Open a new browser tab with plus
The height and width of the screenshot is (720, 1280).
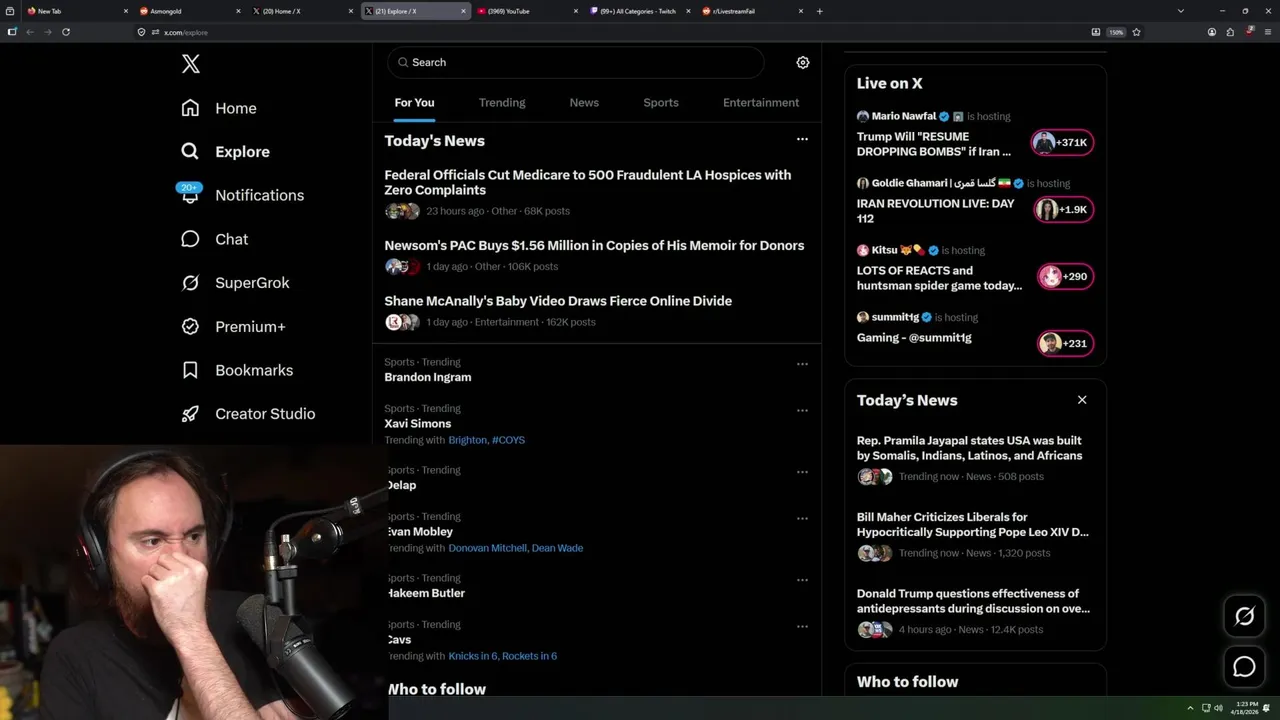[819, 11]
